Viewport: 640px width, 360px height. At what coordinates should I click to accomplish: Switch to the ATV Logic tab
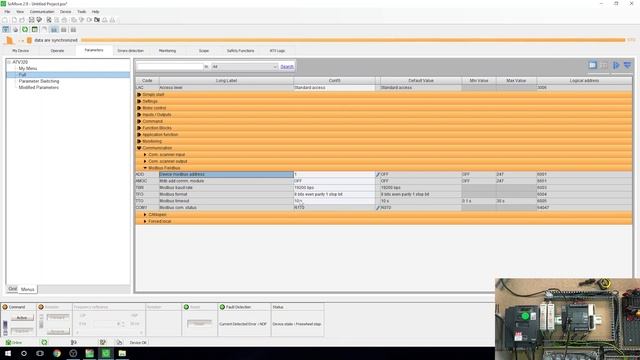(277, 51)
